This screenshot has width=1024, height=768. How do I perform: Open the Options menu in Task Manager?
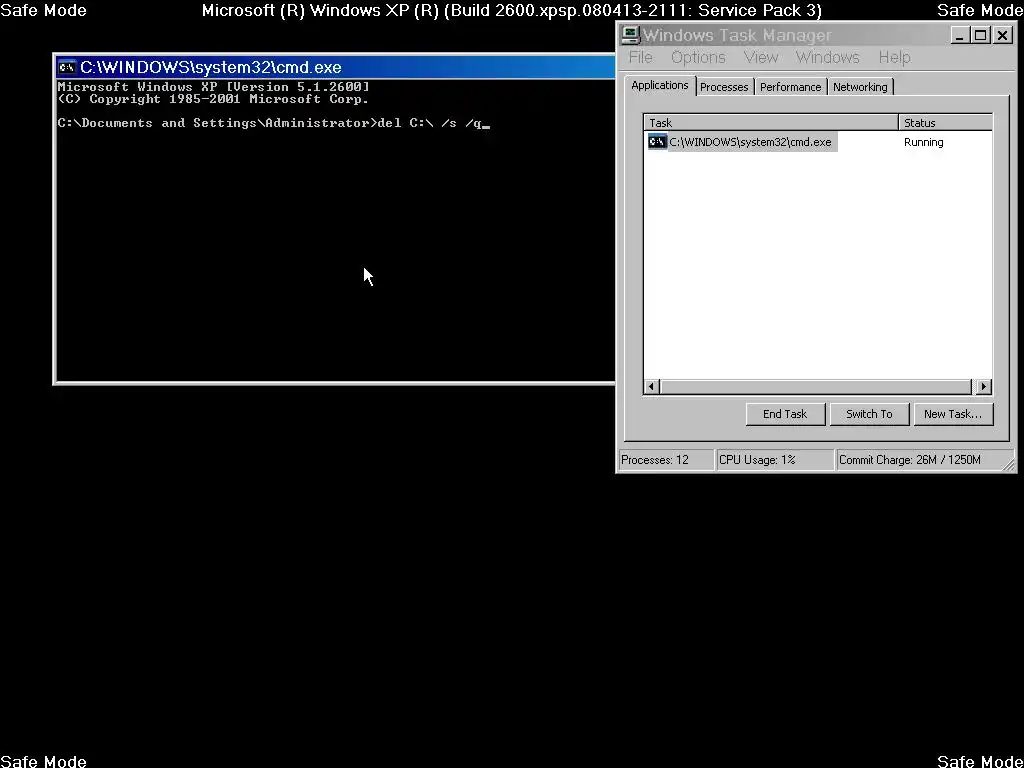[698, 57]
